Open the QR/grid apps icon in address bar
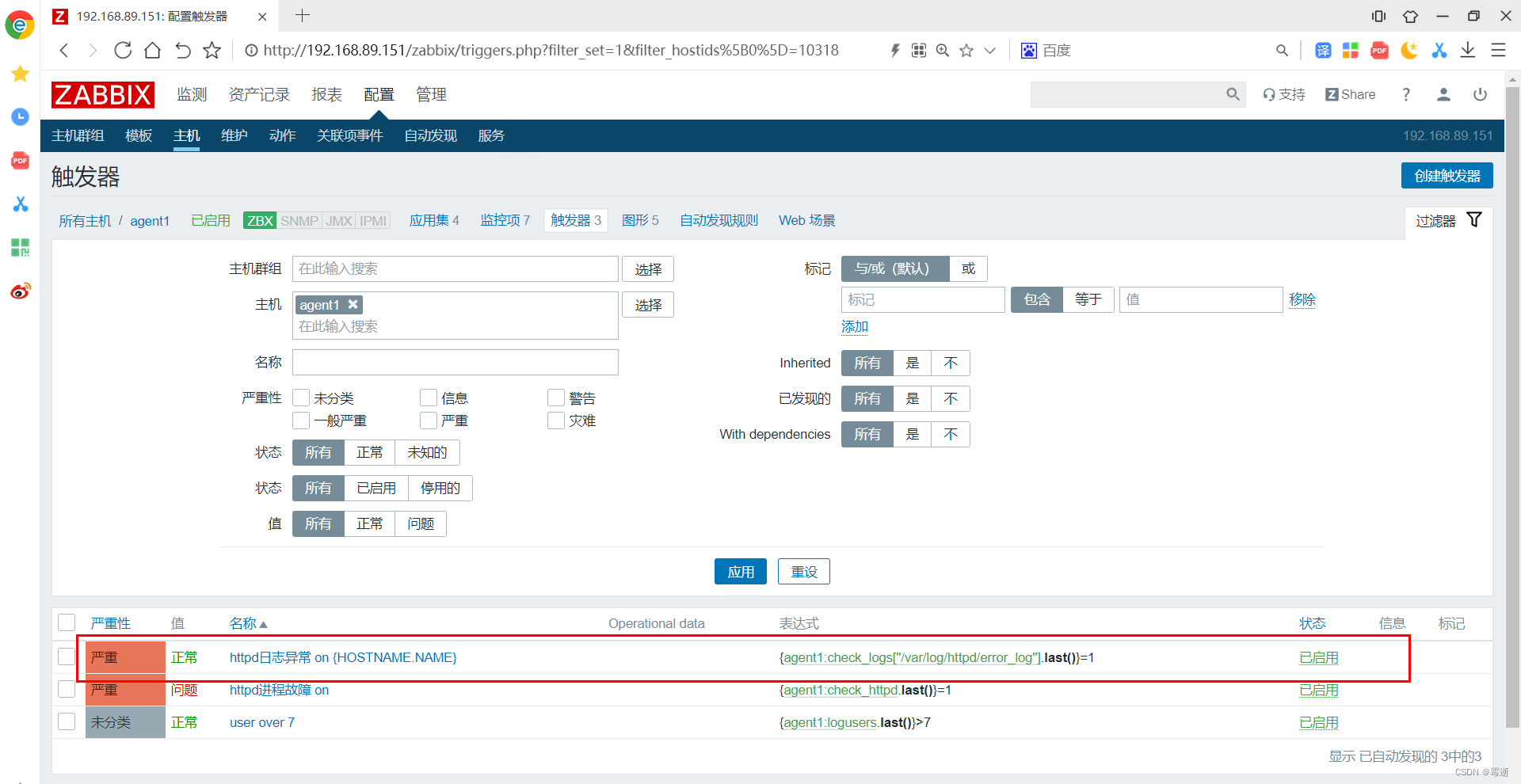1521x784 pixels. click(919, 51)
